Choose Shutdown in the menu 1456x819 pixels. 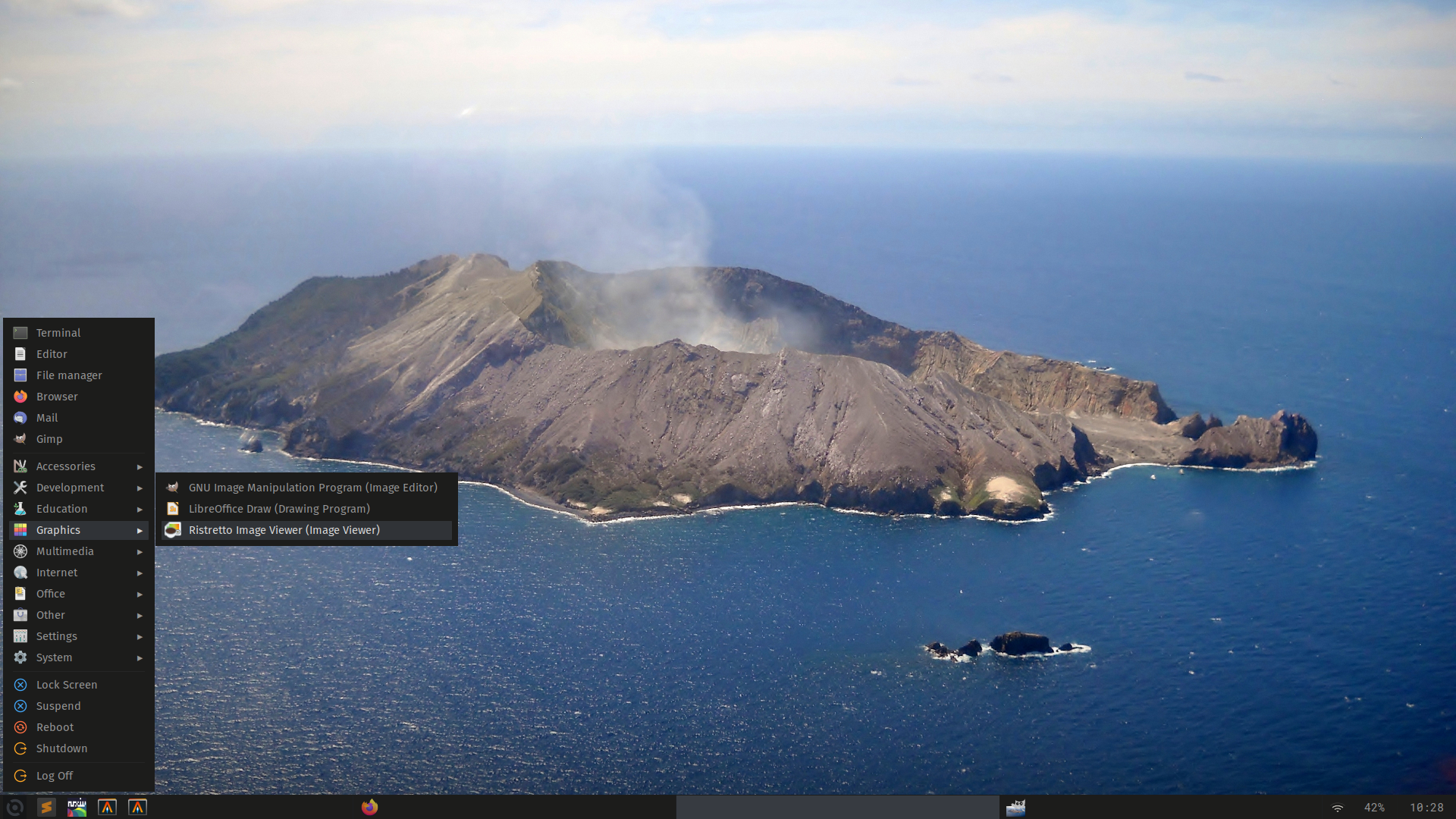click(x=79, y=748)
